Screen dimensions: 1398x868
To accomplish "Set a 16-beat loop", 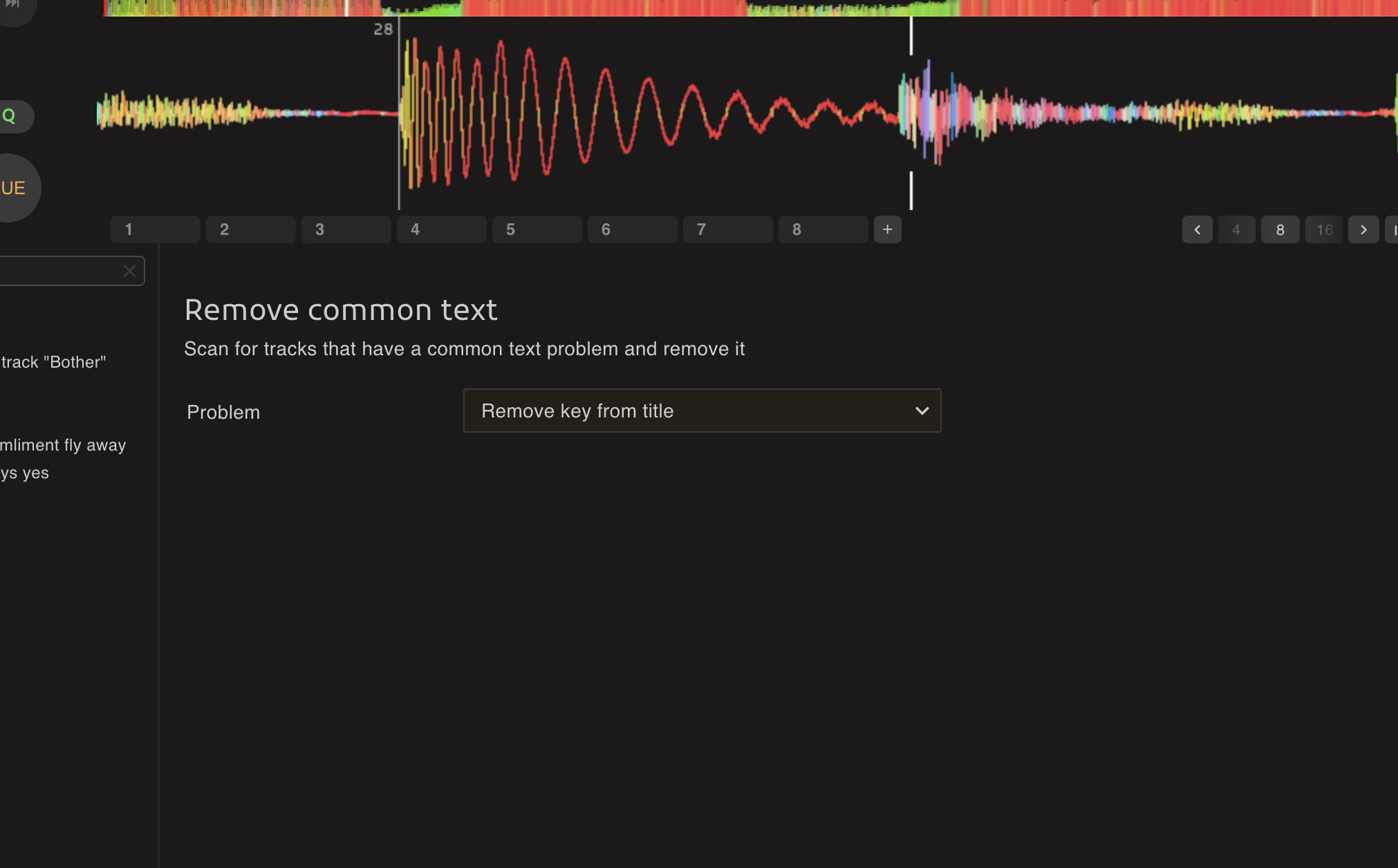I will [1323, 229].
